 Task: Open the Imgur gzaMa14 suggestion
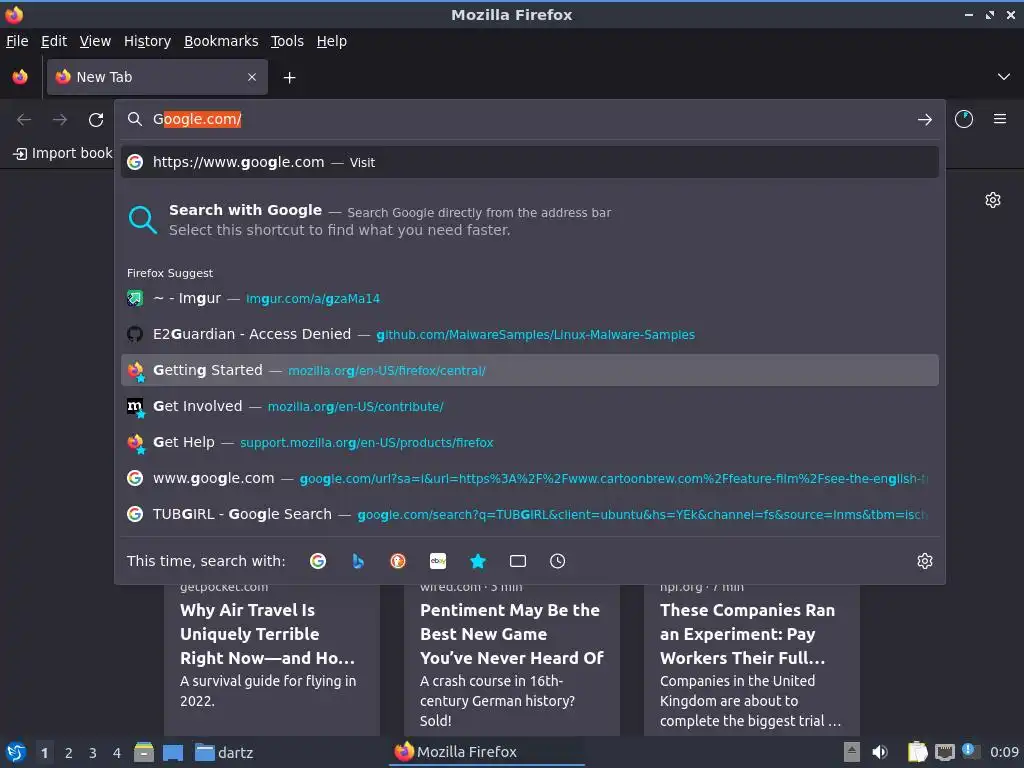click(530, 298)
